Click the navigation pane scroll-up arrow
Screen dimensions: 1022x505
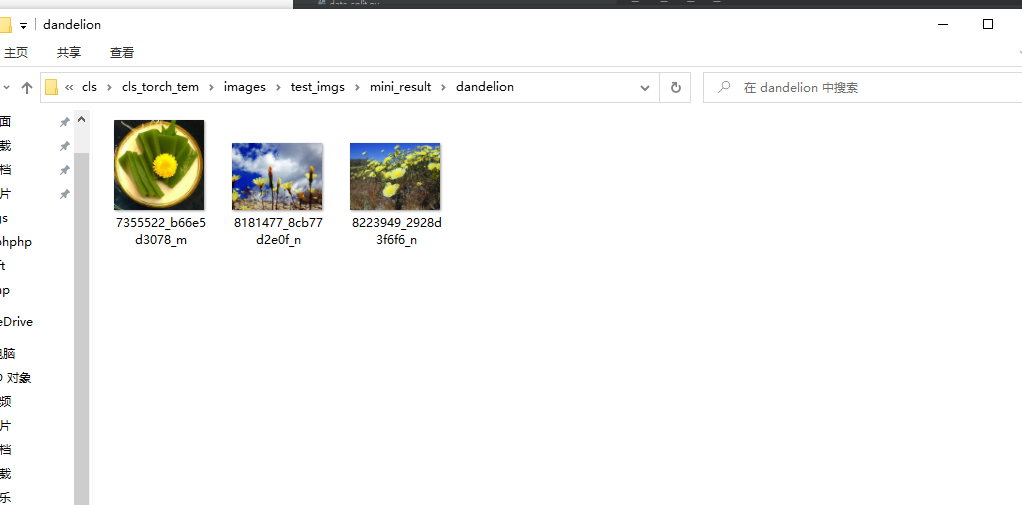(81, 119)
